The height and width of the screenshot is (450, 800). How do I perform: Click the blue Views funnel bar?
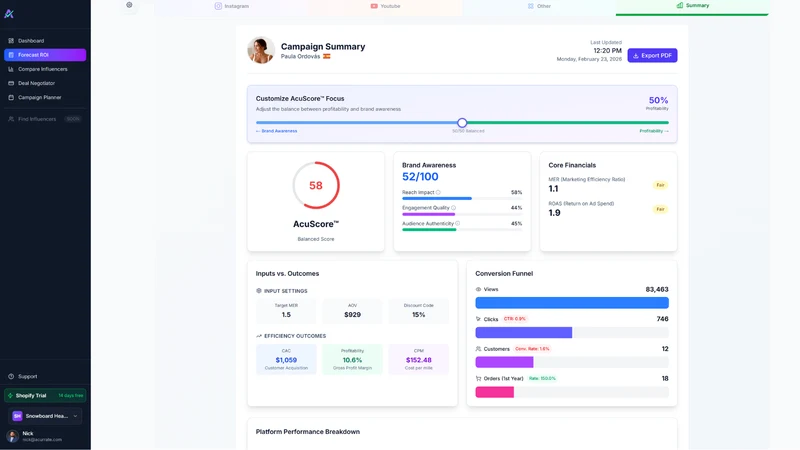(572, 303)
